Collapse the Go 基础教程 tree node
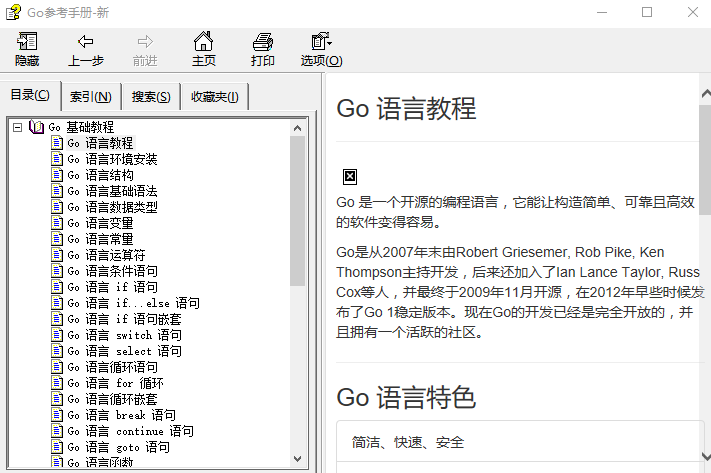 point(18,128)
